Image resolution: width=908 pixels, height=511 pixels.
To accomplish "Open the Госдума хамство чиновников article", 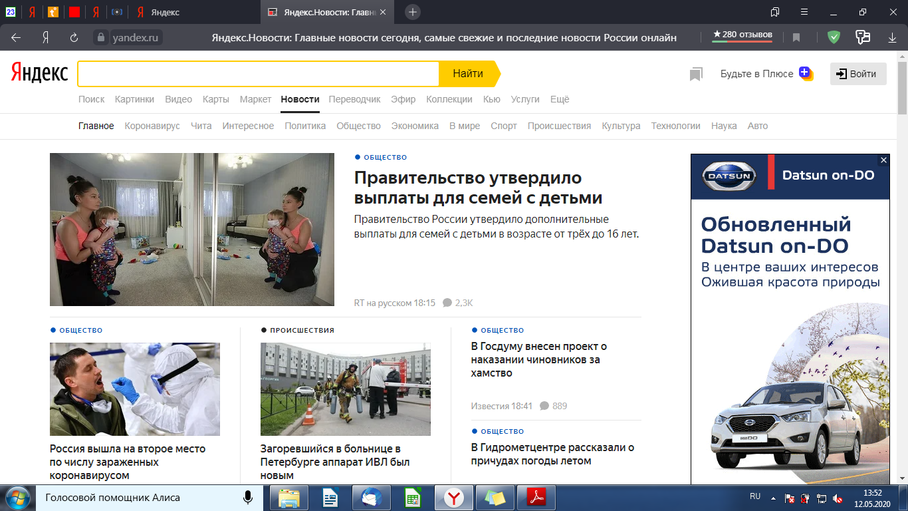I will coord(539,359).
